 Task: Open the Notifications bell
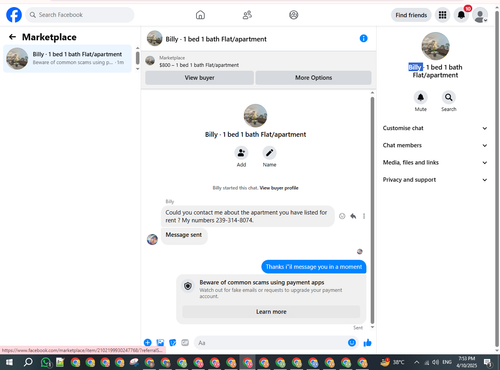pos(461,15)
